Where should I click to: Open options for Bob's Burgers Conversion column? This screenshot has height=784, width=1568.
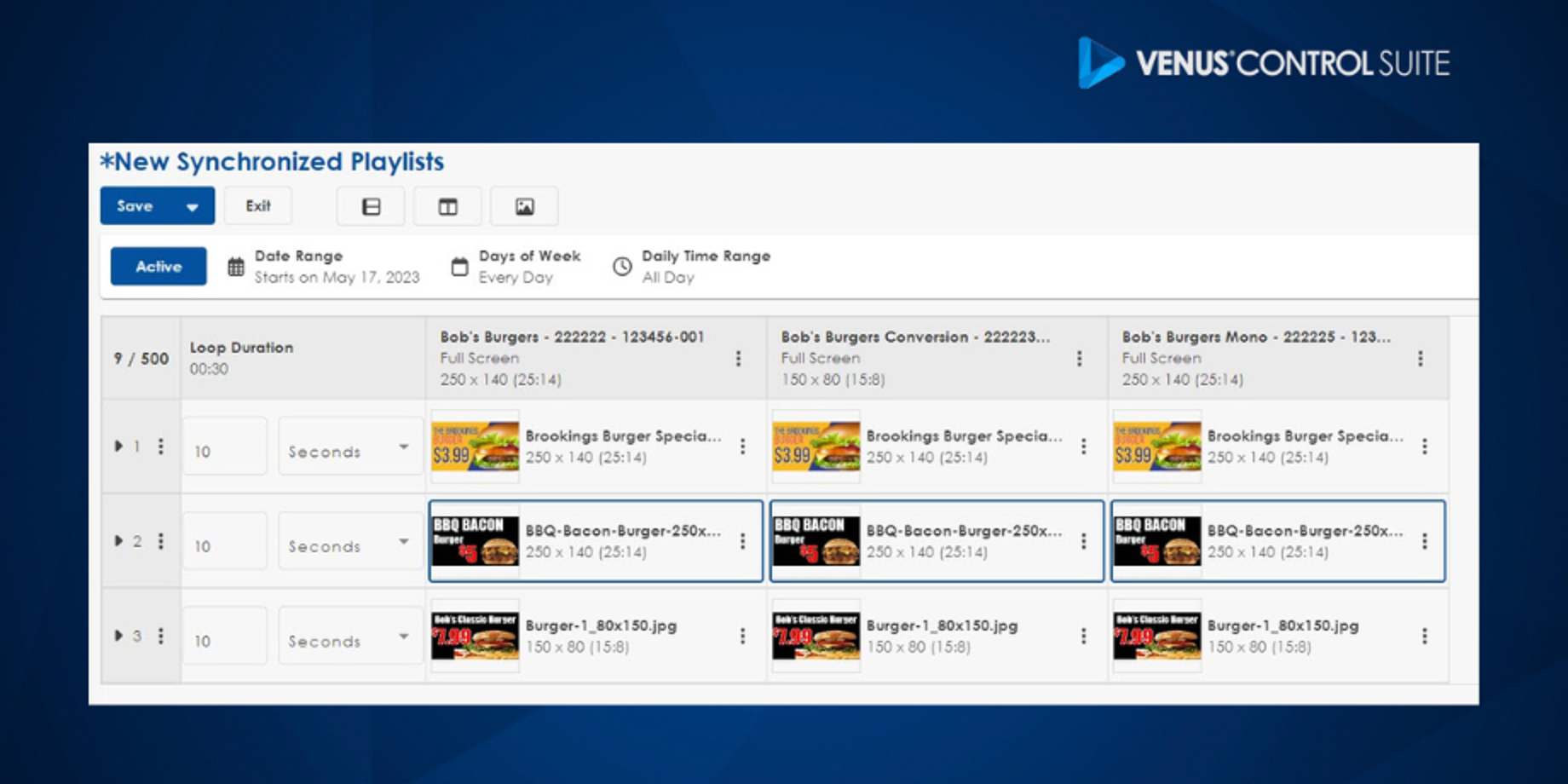coord(1079,359)
